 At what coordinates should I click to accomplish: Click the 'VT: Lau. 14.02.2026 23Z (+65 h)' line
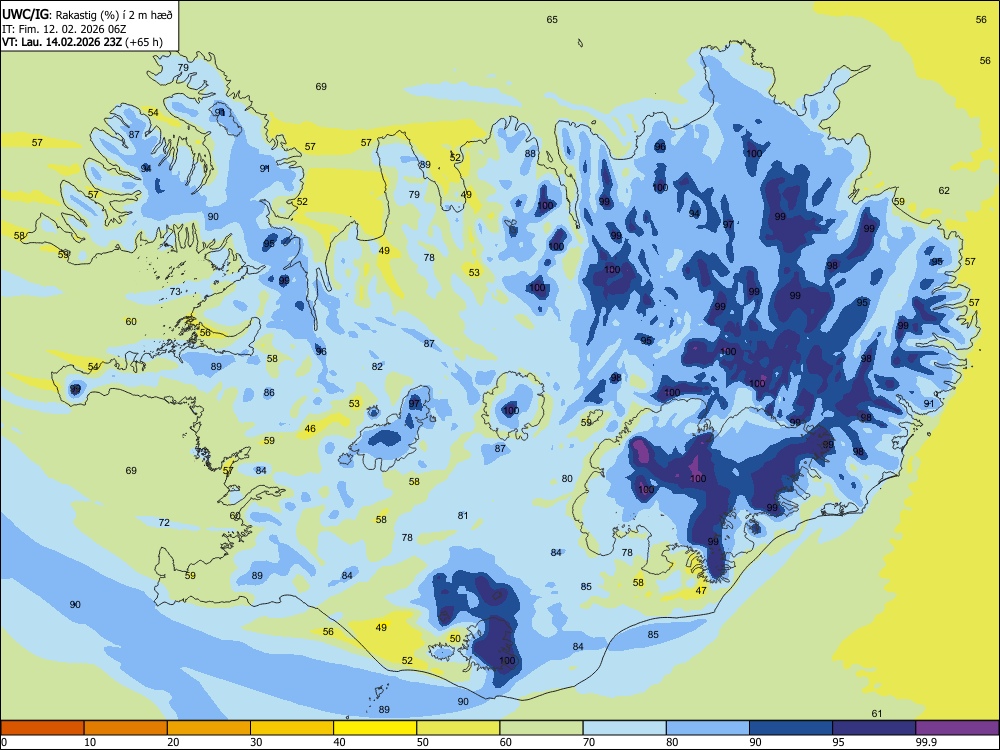pyautogui.click(x=82, y=42)
